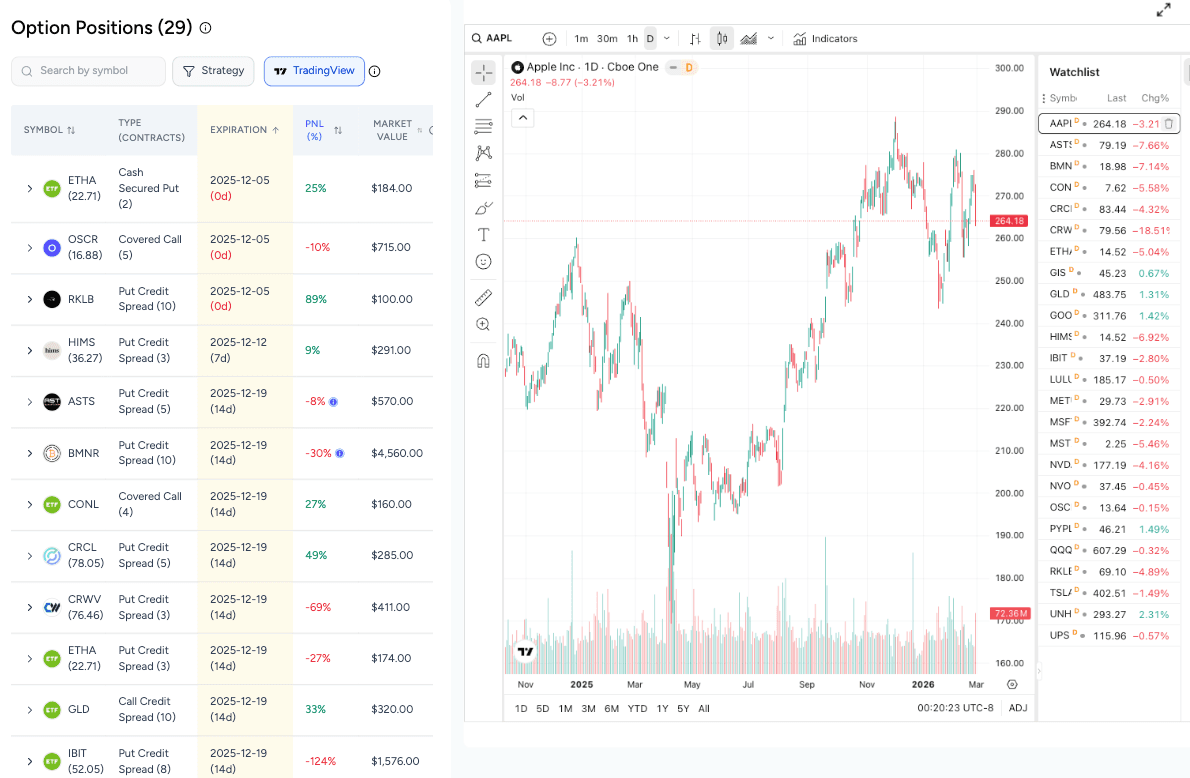The width and height of the screenshot is (1190, 778).
Task: Click the TradingView filter button
Action: (314, 71)
